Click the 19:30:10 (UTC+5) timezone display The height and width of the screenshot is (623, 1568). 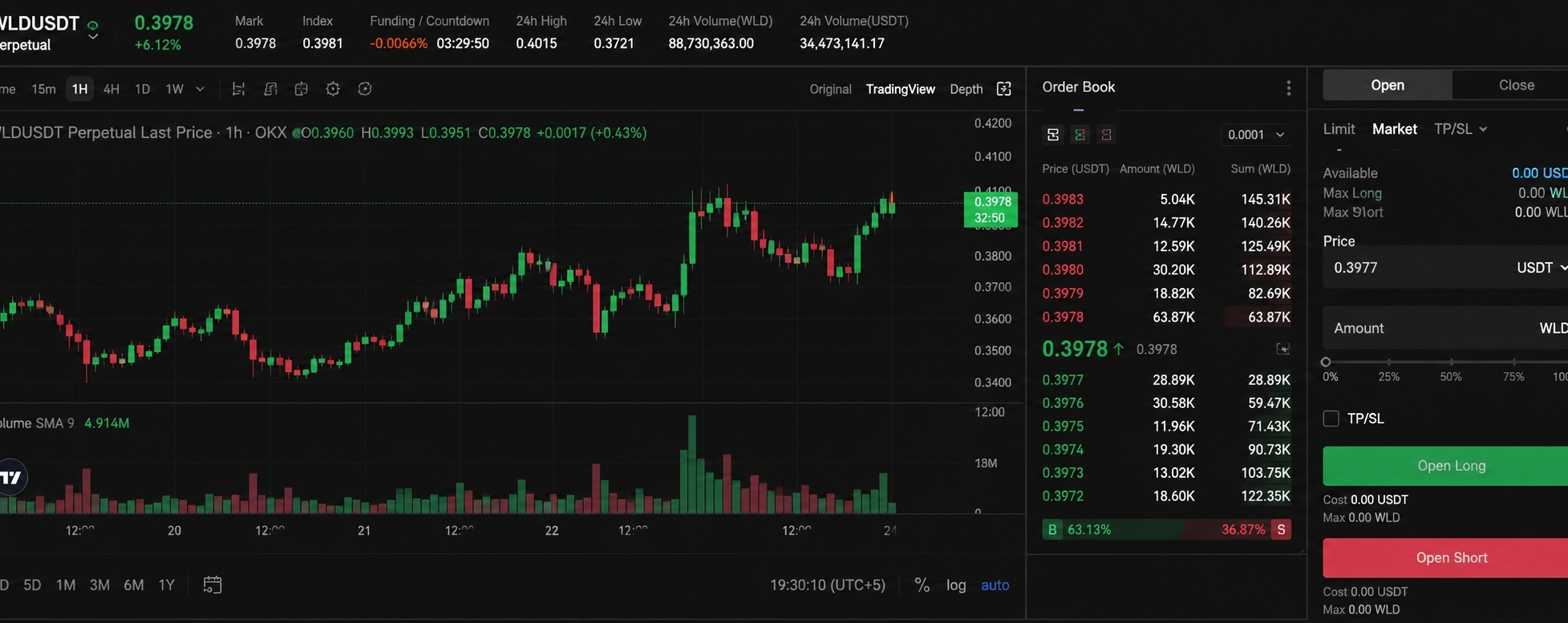(828, 585)
